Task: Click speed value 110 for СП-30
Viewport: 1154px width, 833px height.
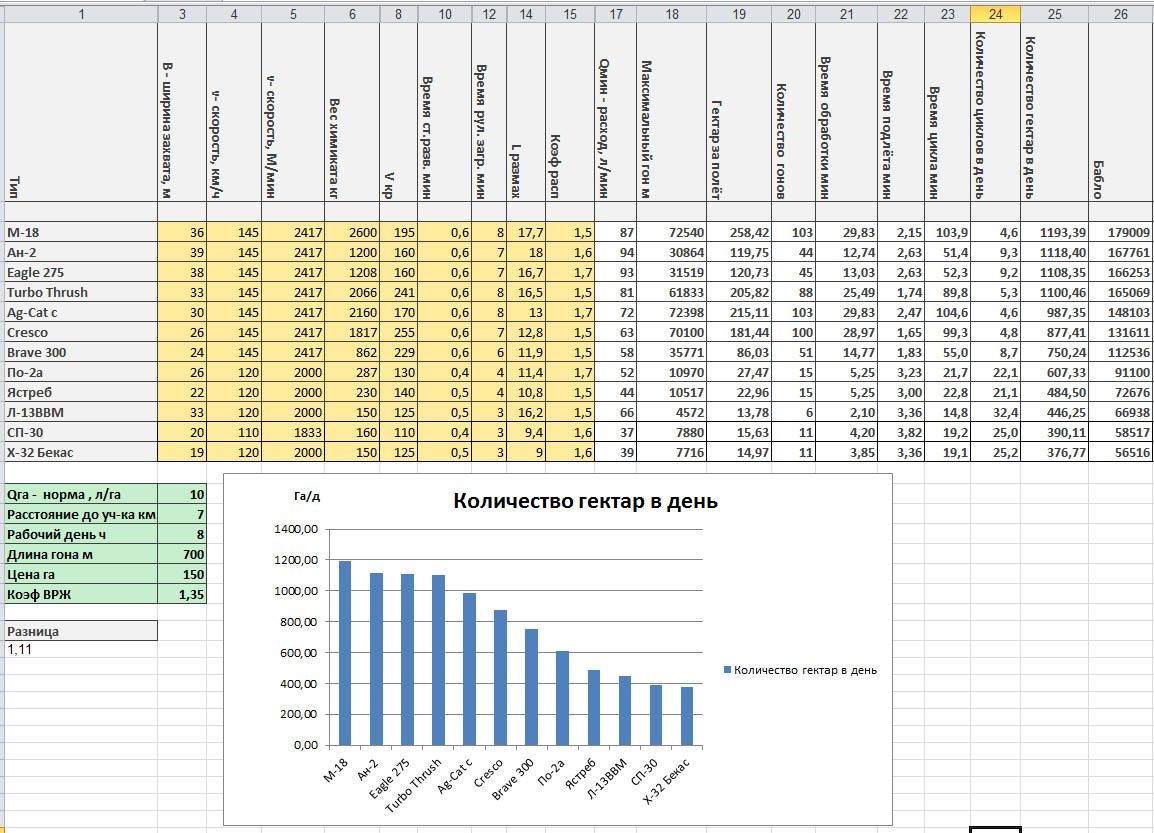Action: coord(234,432)
